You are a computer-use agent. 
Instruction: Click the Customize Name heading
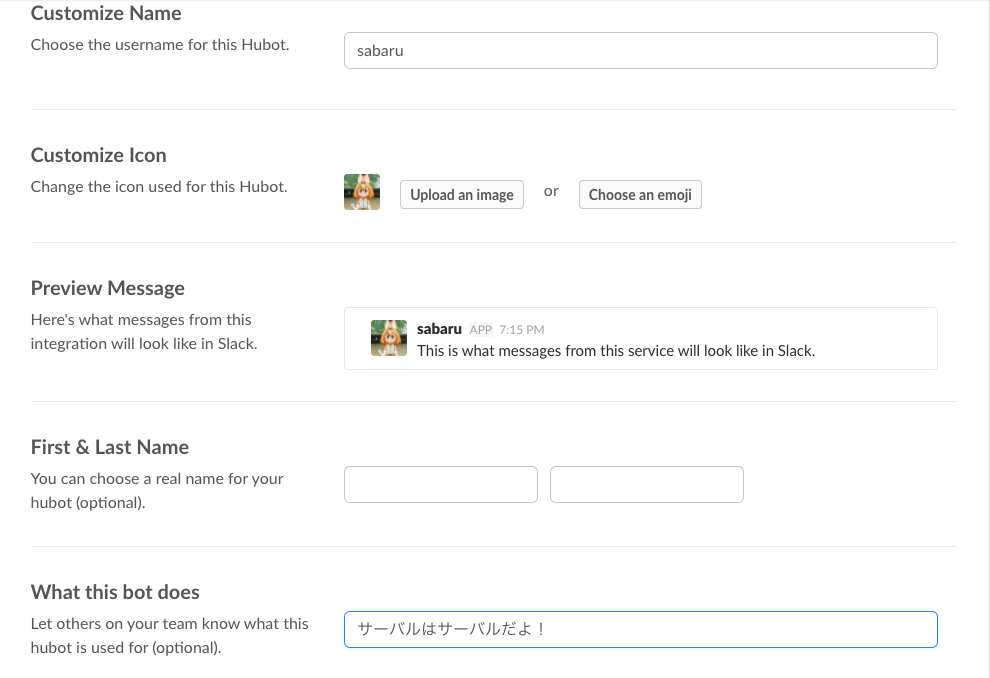[x=106, y=13]
